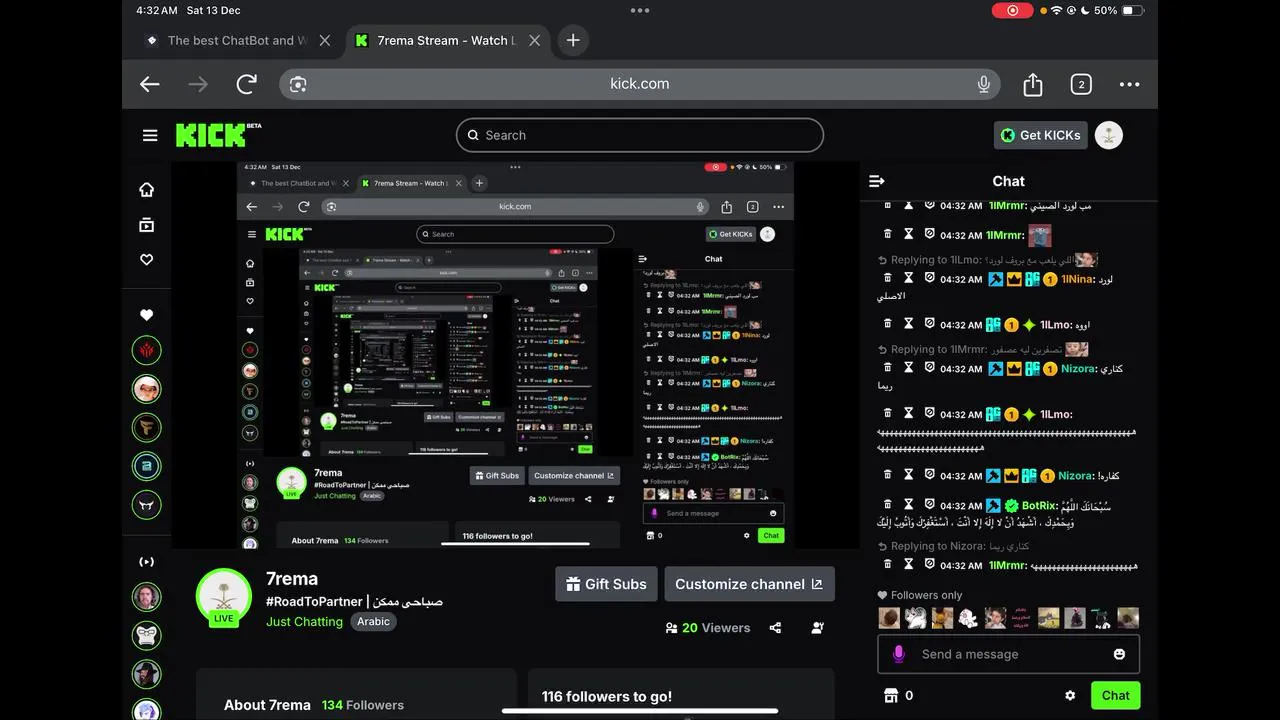The height and width of the screenshot is (720, 1280).
Task: Click the recommended broadcast icon in sidebar
Action: [x=147, y=562]
